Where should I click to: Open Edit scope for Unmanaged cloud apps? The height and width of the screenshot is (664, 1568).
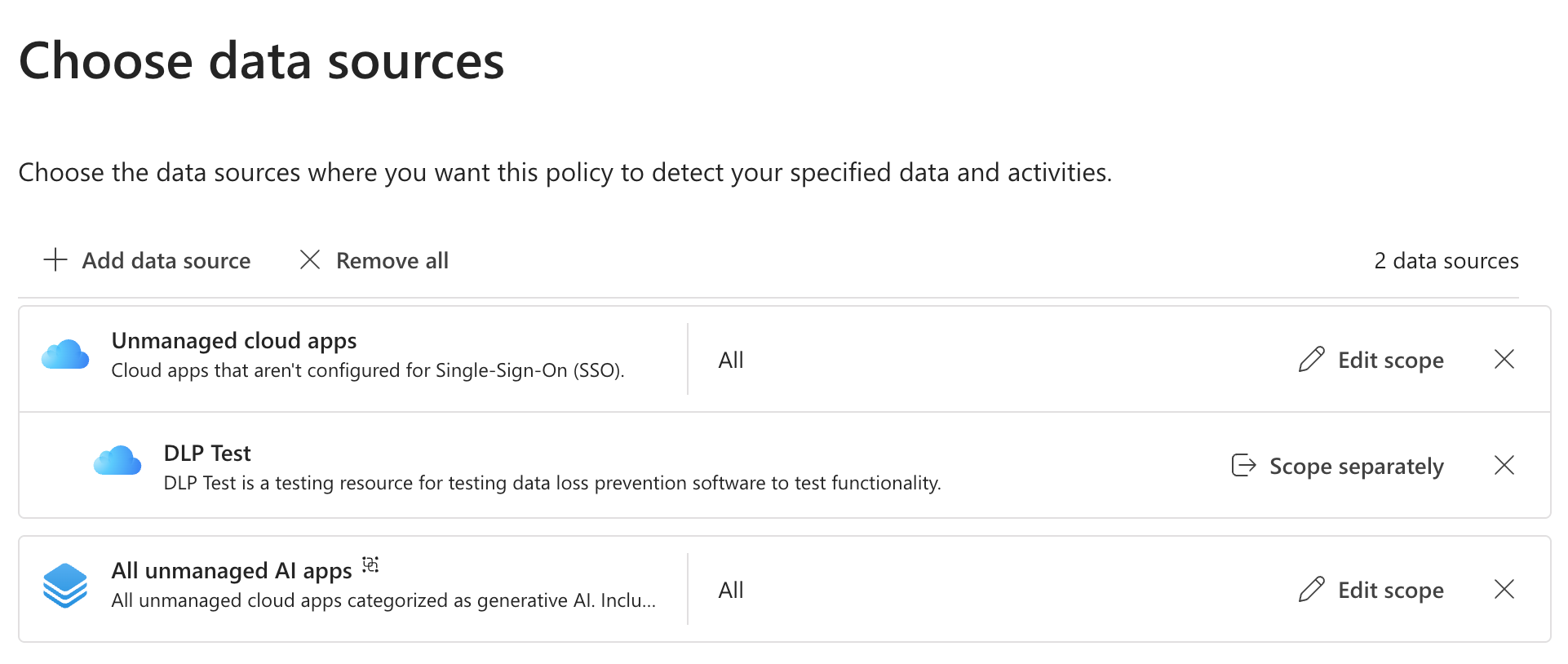[1389, 359]
